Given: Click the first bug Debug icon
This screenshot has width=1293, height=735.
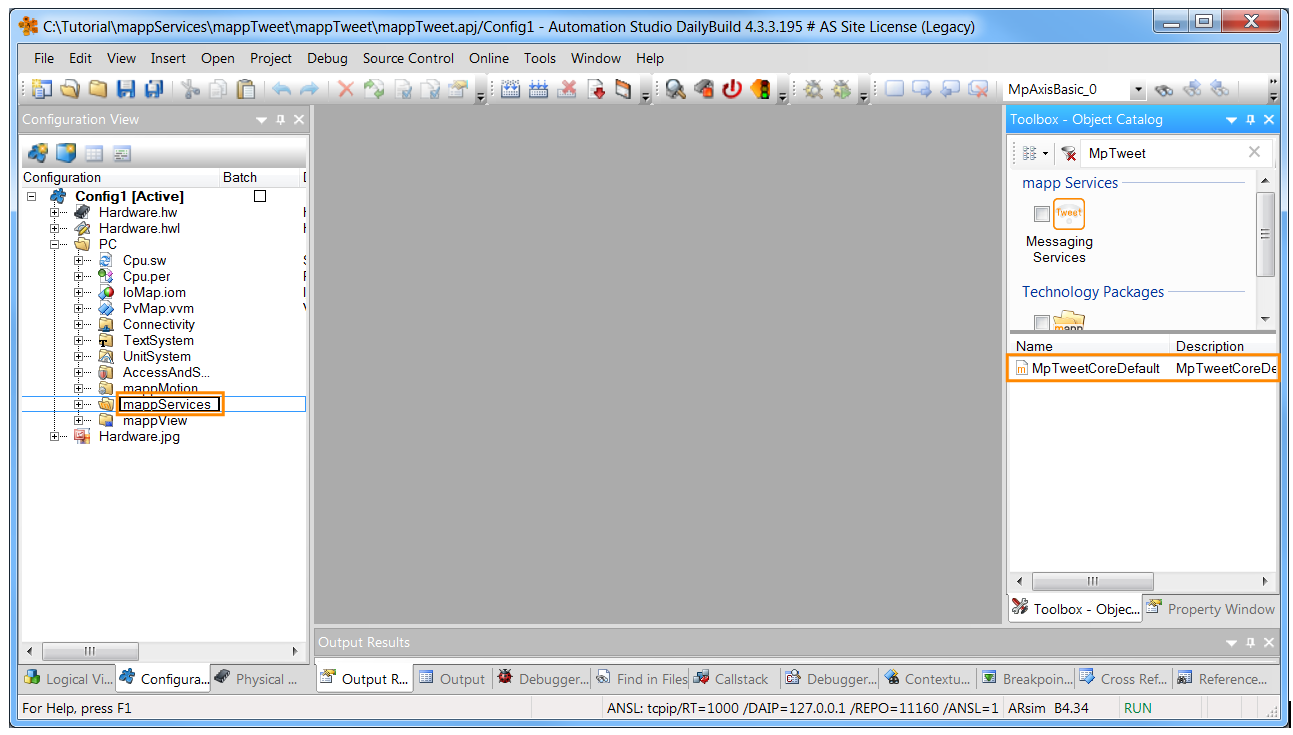Looking at the screenshot, I should coord(814,89).
